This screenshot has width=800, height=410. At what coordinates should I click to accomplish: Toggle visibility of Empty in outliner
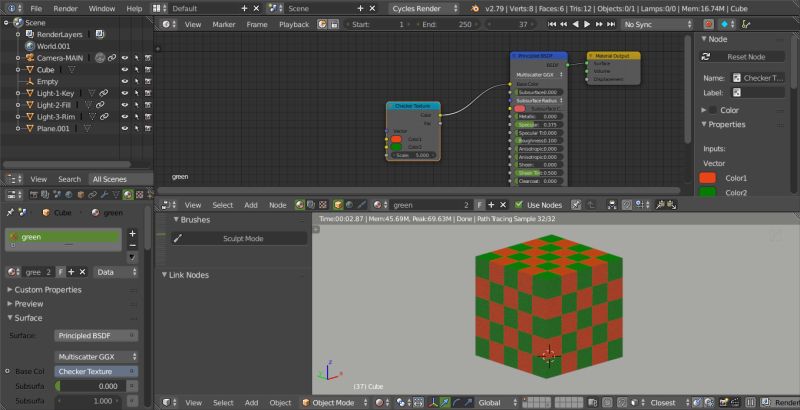pos(124,82)
